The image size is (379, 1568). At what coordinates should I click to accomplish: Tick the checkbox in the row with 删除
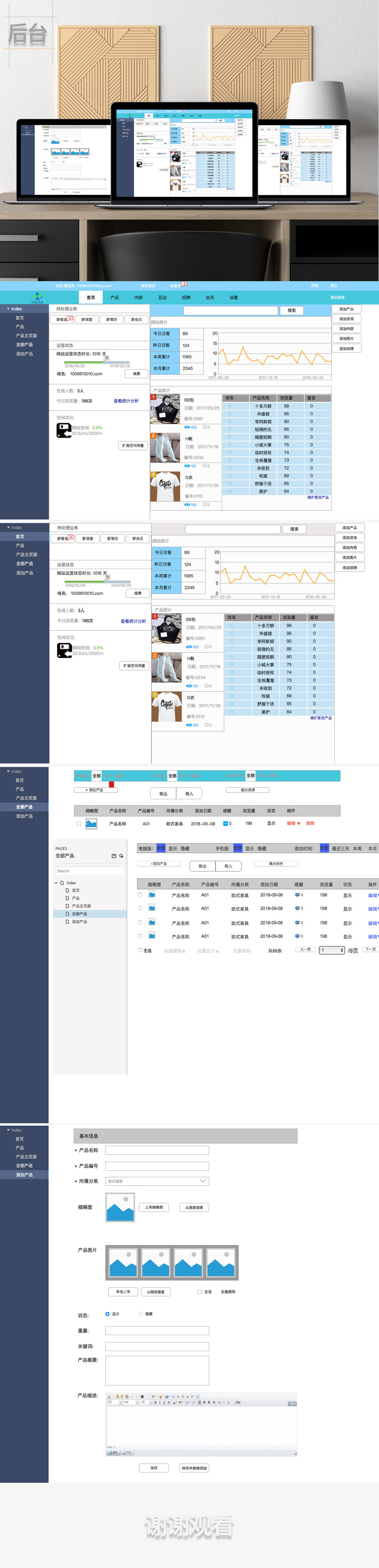tap(79, 824)
